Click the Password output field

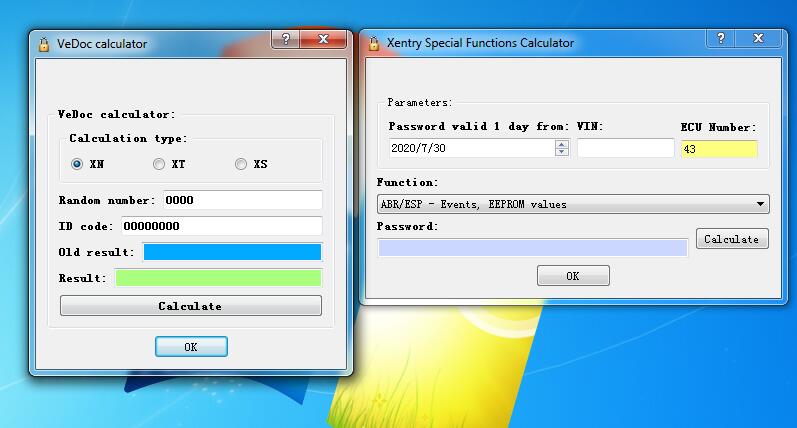coord(533,248)
